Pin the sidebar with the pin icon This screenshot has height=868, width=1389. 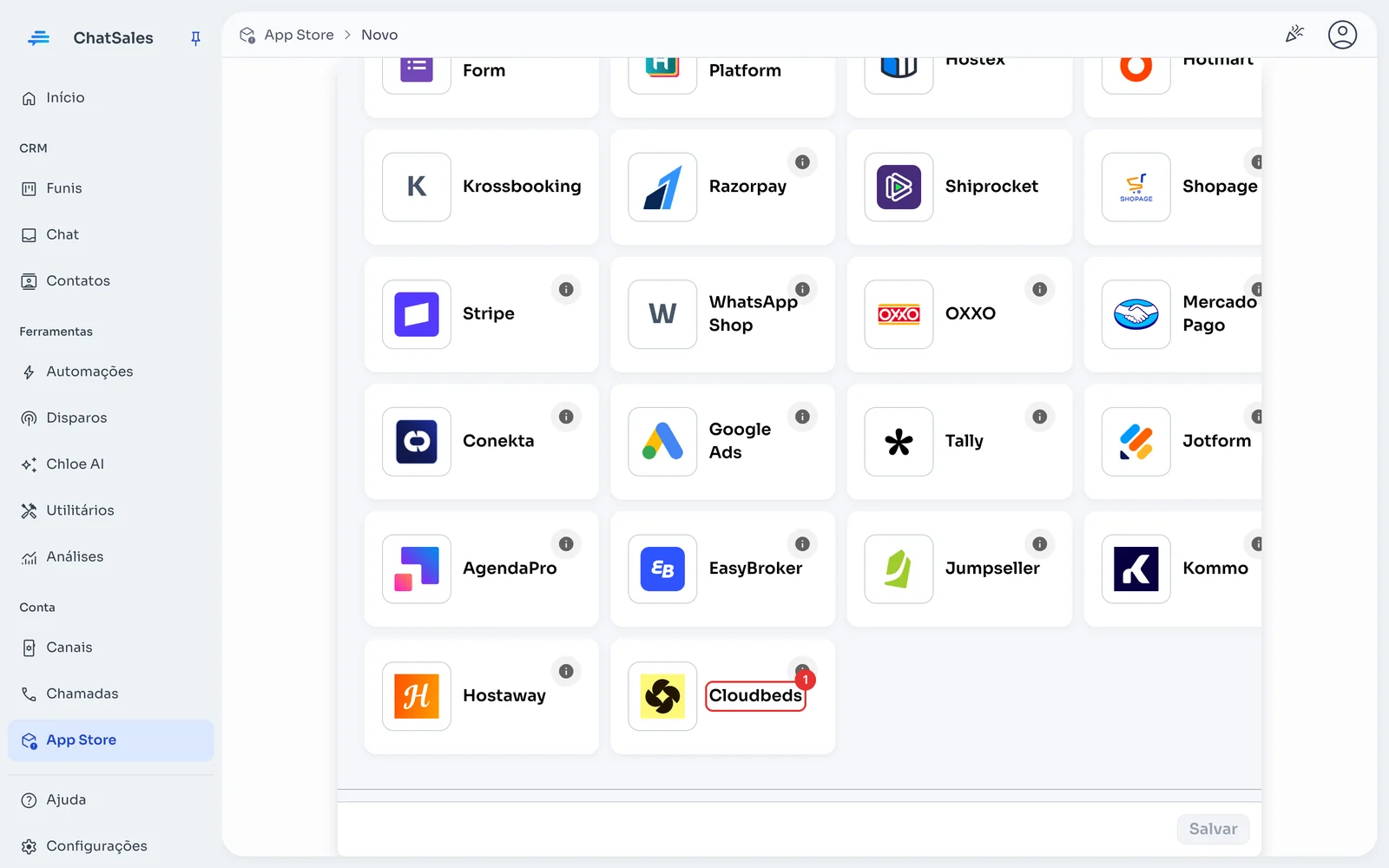(195, 38)
